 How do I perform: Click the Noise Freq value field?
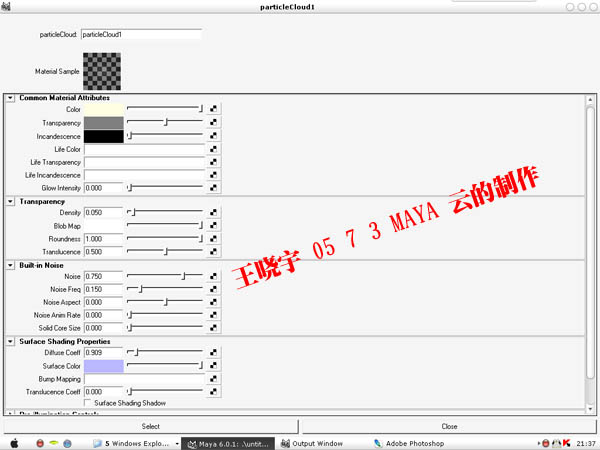[103, 289]
